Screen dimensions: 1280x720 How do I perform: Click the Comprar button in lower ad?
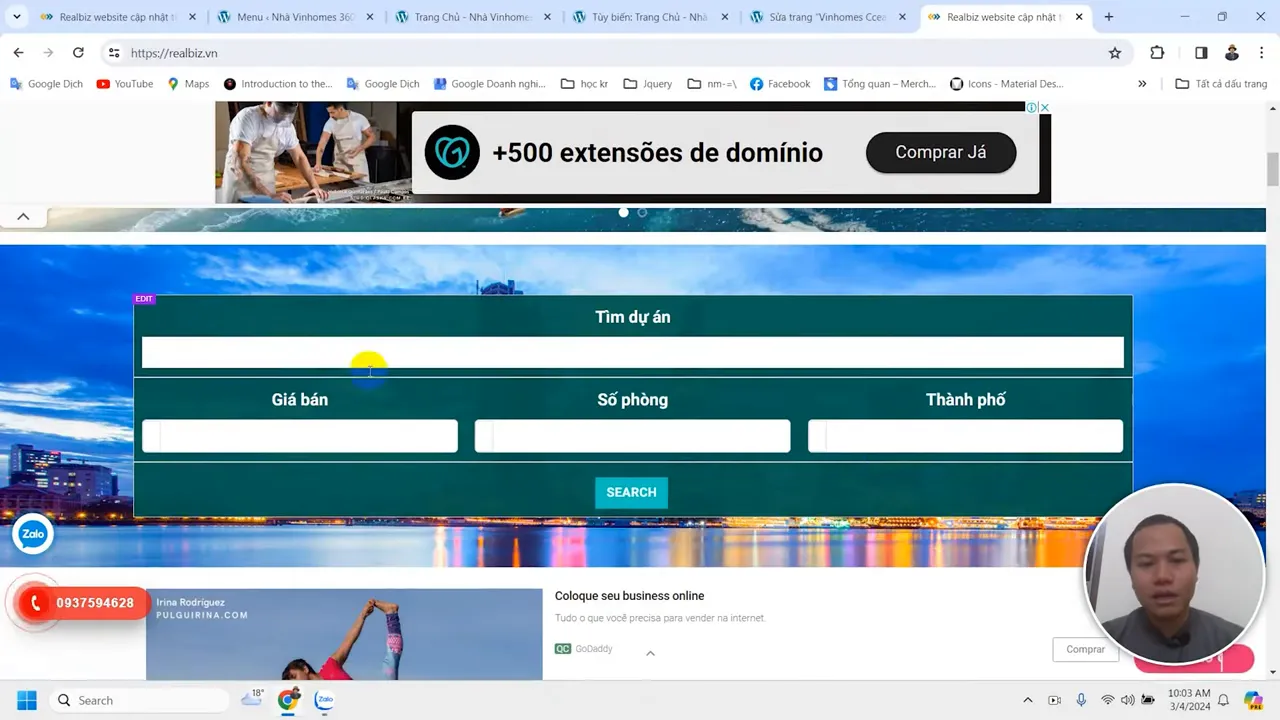[1085, 649]
